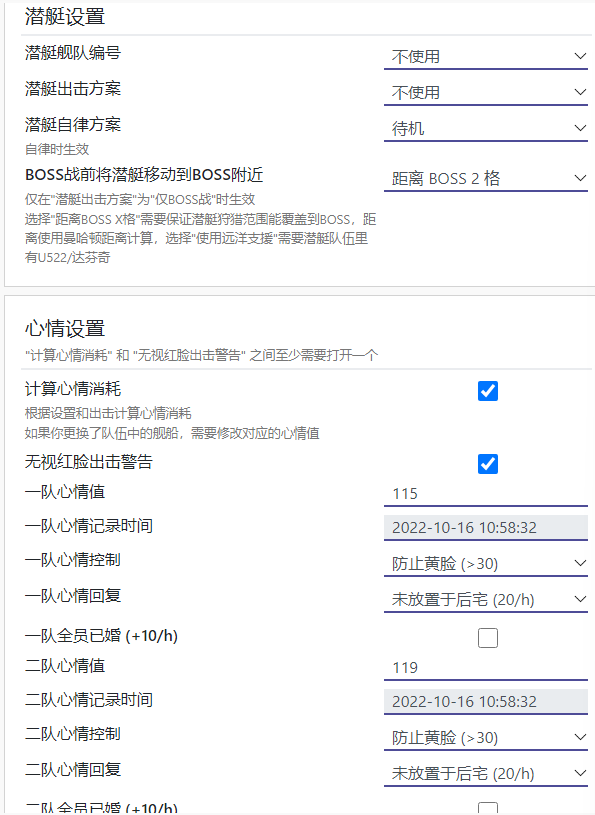Click the 一队心情值 label
Image resolution: width=595 pixels, height=815 pixels.
click(x=65, y=492)
